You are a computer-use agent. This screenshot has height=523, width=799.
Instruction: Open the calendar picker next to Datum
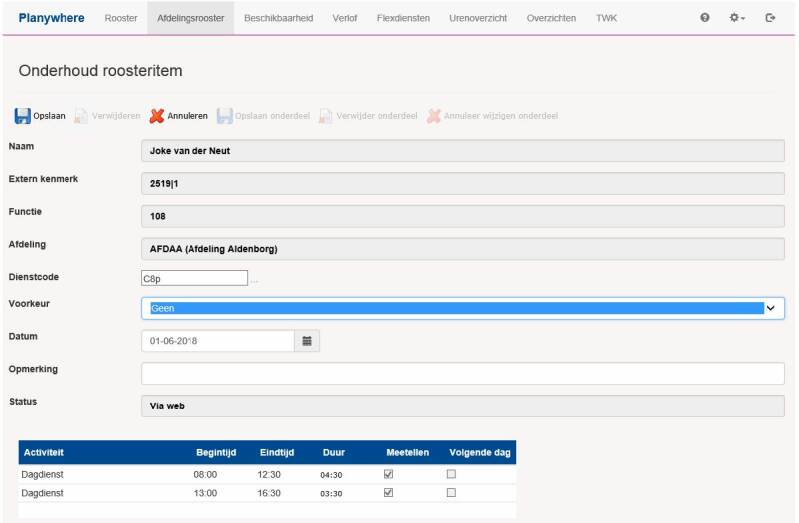307,341
